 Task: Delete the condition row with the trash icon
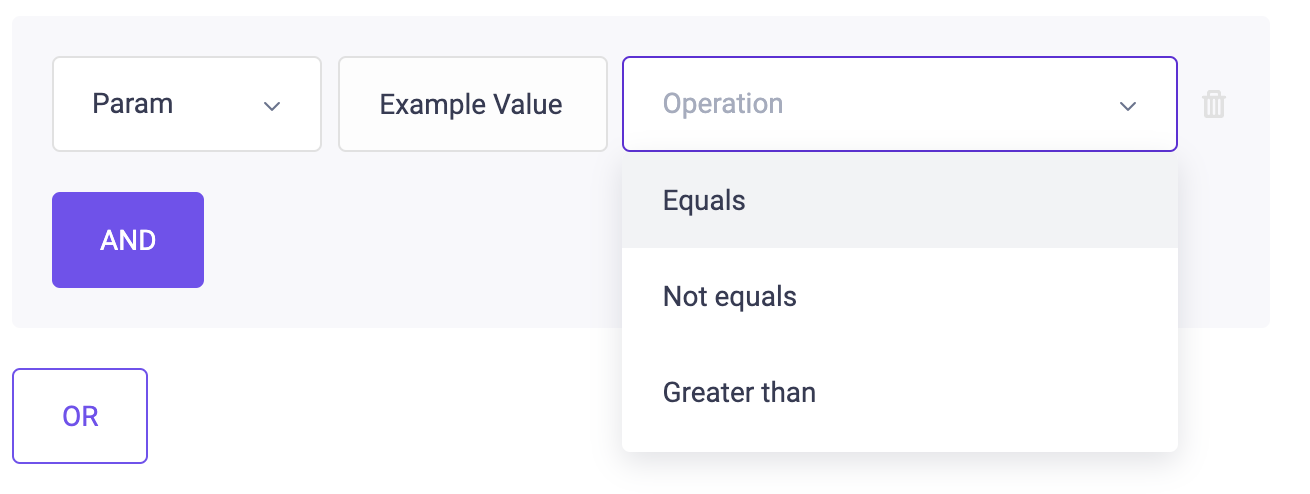click(x=1213, y=104)
